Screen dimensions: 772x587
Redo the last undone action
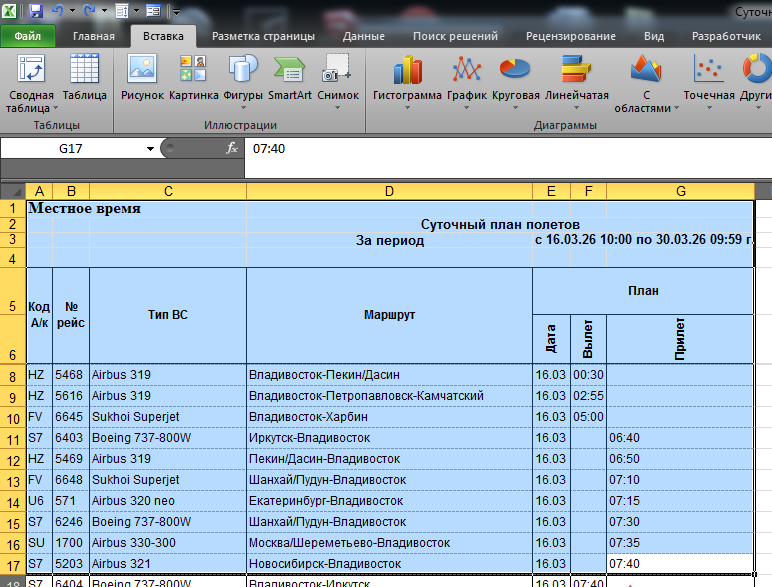(90, 10)
